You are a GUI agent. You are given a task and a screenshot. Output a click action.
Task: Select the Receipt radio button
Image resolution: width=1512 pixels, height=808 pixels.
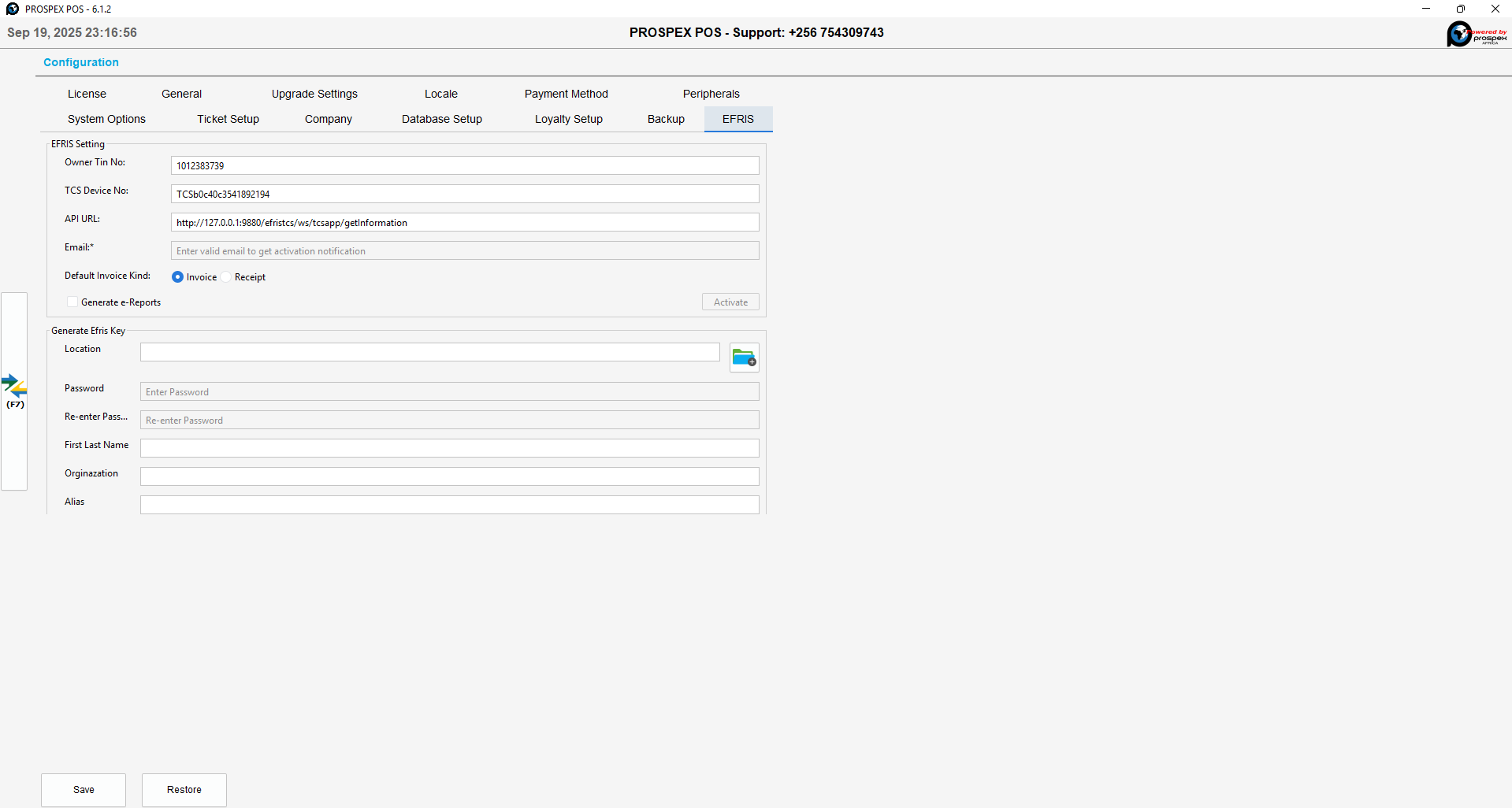click(x=226, y=277)
